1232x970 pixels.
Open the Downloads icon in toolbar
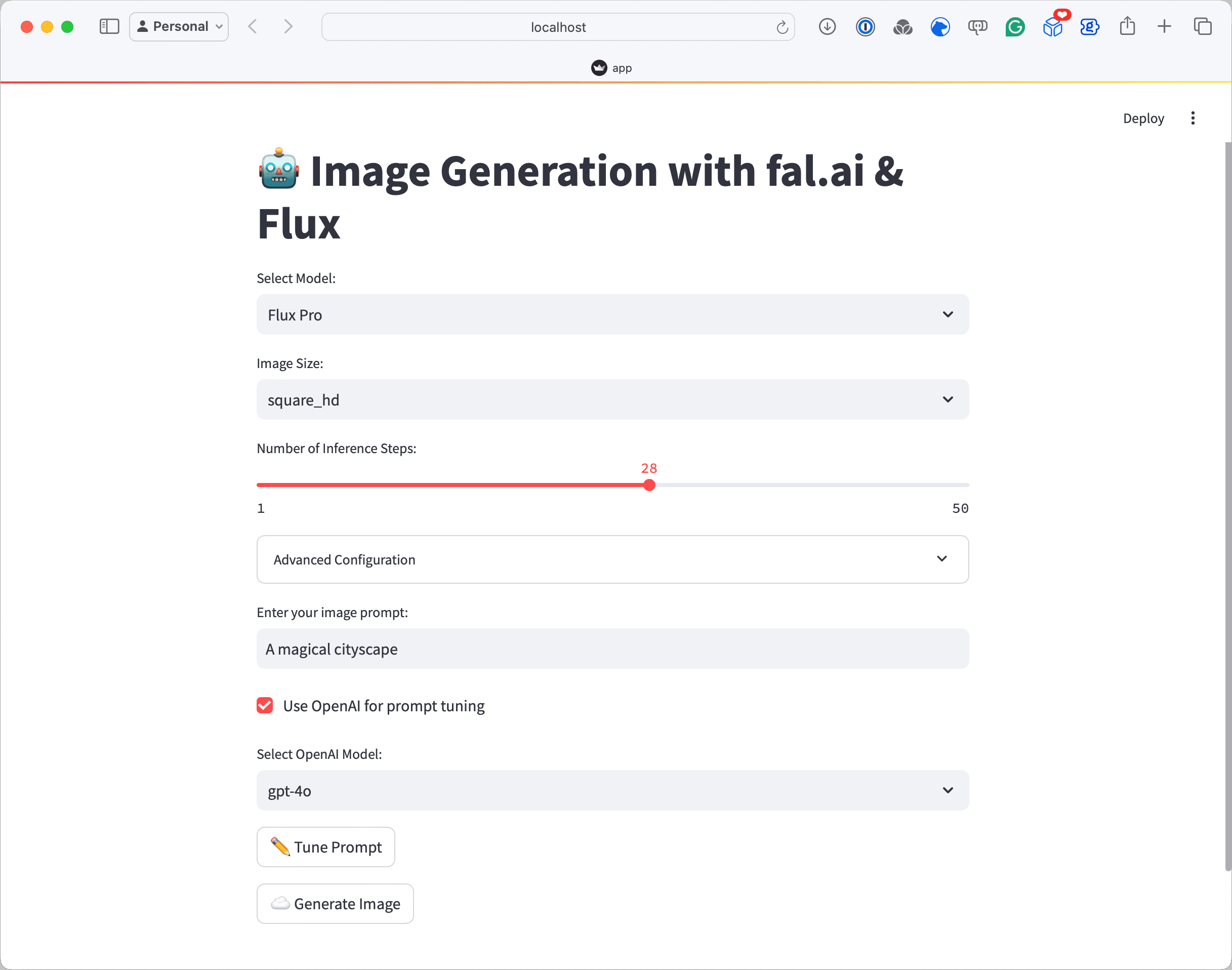point(827,27)
